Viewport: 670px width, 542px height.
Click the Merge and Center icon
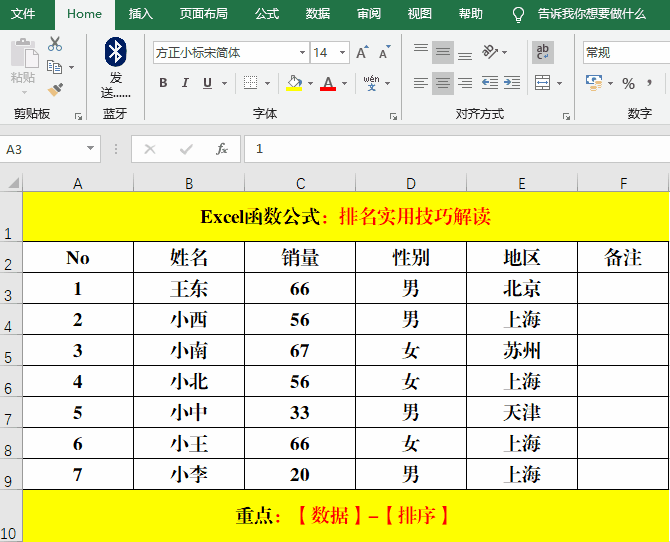point(543,82)
